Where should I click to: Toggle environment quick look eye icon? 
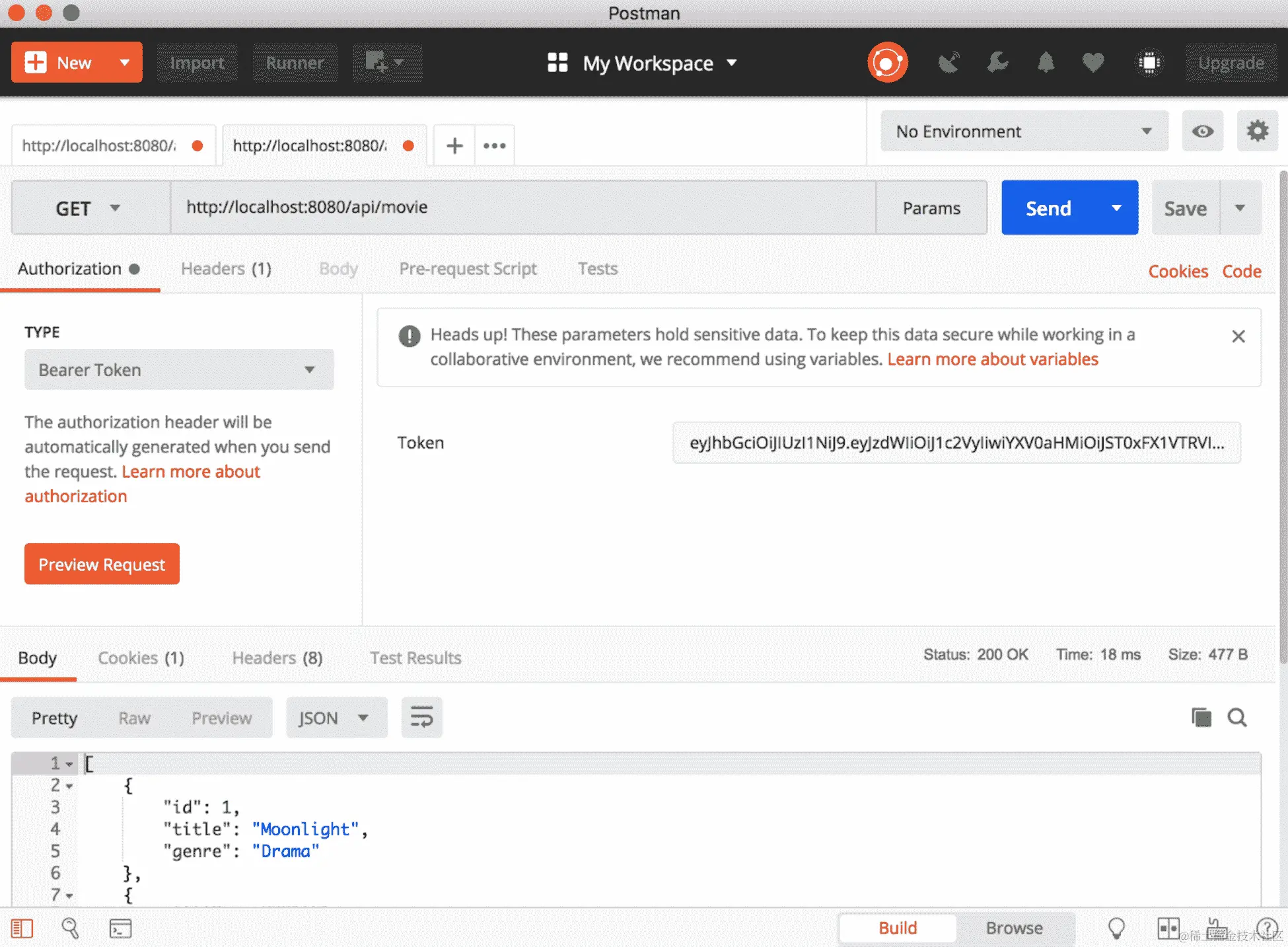coord(1202,132)
